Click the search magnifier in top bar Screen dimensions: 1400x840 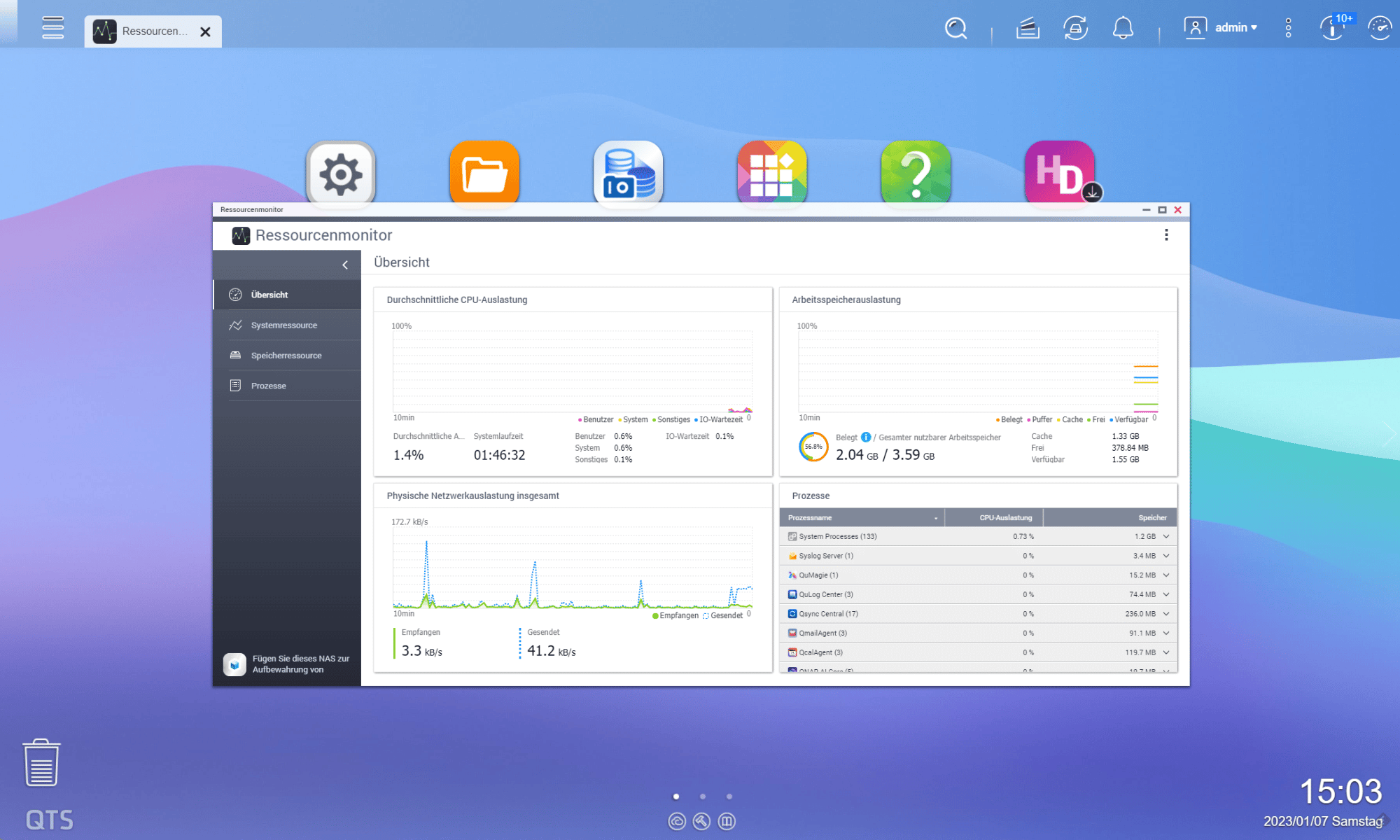pos(955,29)
